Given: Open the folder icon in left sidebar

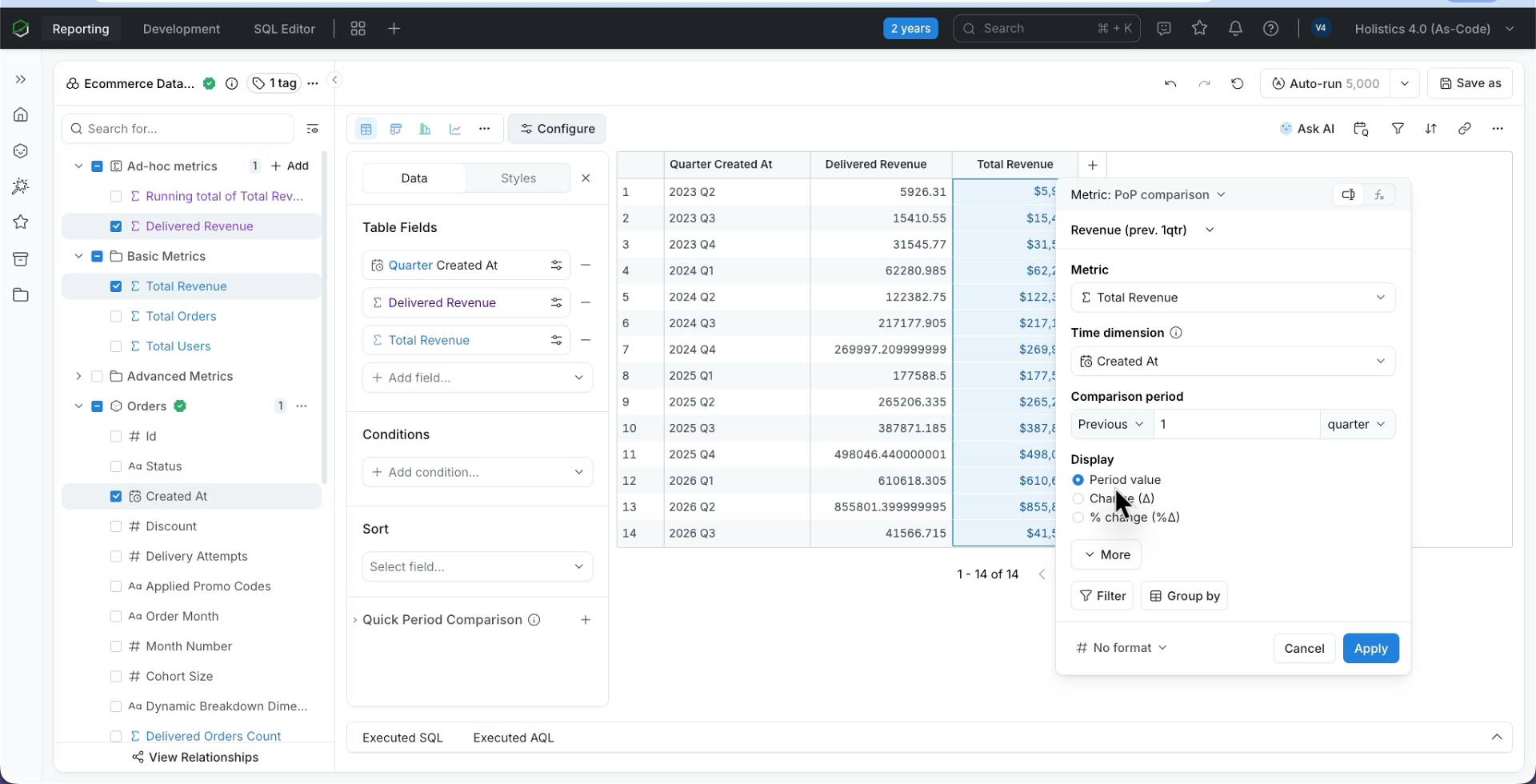Looking at the screenshot, I should point(21,295).
